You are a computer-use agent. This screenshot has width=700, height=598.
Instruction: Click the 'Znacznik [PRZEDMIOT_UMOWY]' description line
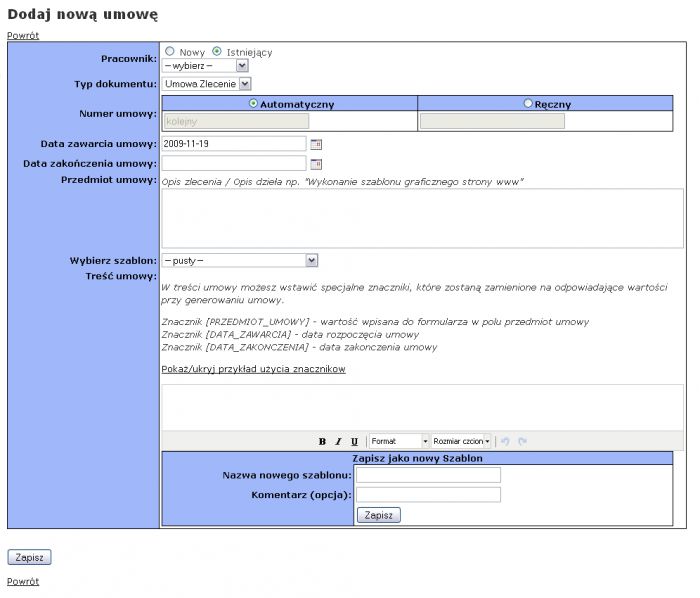(375, 322)
